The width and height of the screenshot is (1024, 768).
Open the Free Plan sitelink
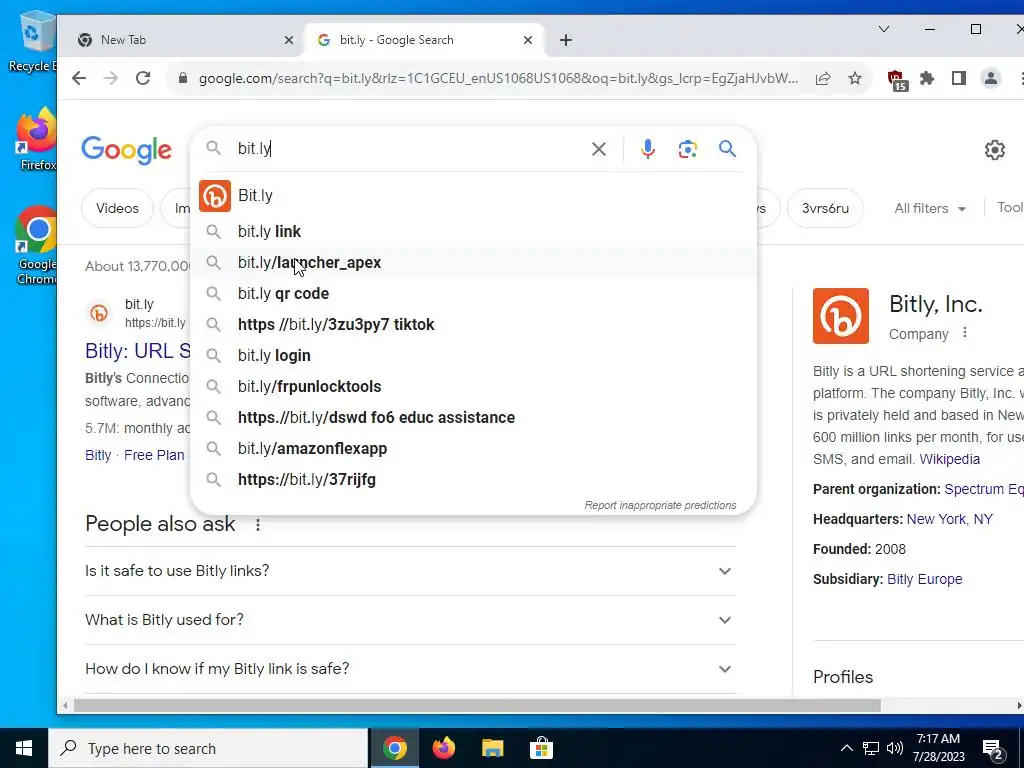[154, 455]
